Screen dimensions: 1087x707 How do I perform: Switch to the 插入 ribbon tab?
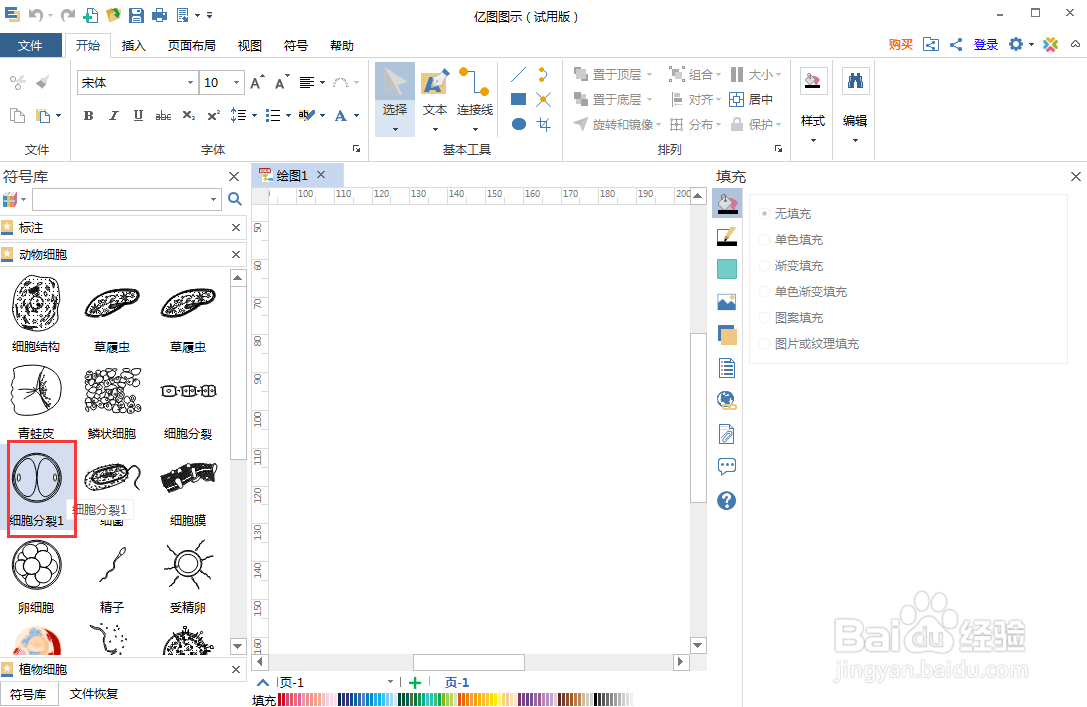click(x=139, y=45)
